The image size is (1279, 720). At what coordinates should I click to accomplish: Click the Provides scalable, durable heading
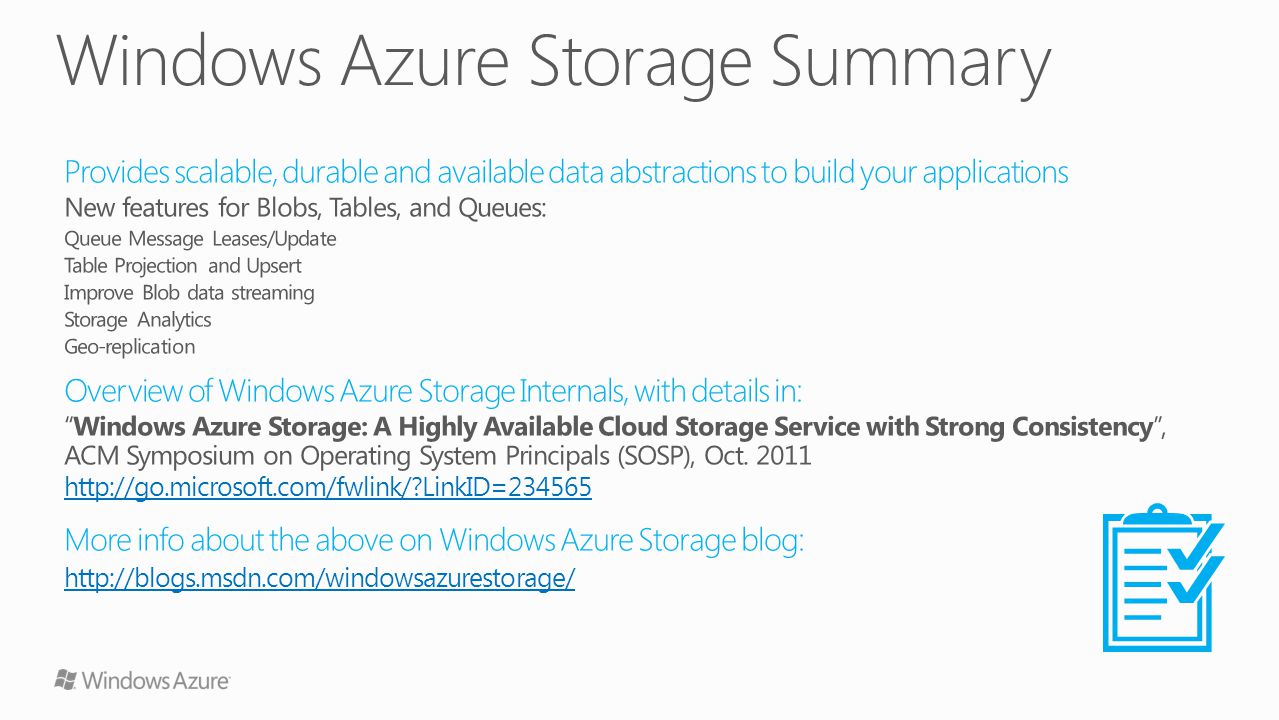coord(566,172)
